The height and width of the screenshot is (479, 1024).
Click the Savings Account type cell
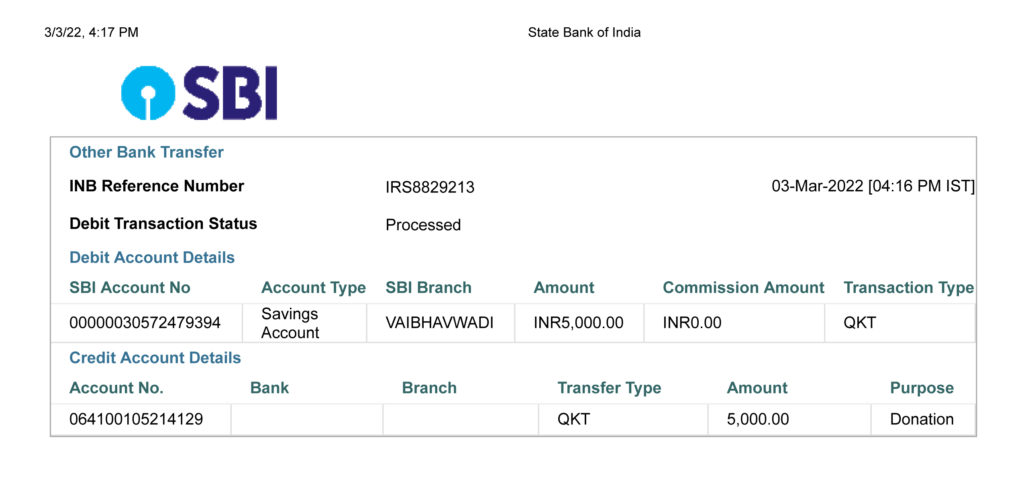pyautogui.click(x=304, y=323)
